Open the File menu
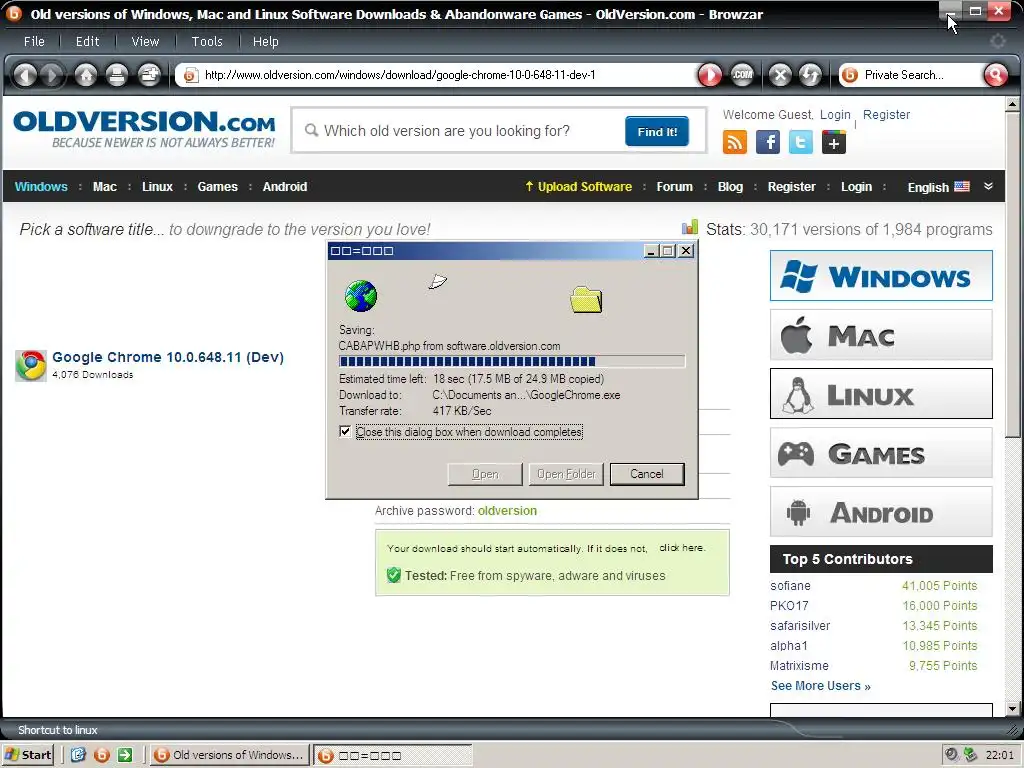 pos(34,41)
